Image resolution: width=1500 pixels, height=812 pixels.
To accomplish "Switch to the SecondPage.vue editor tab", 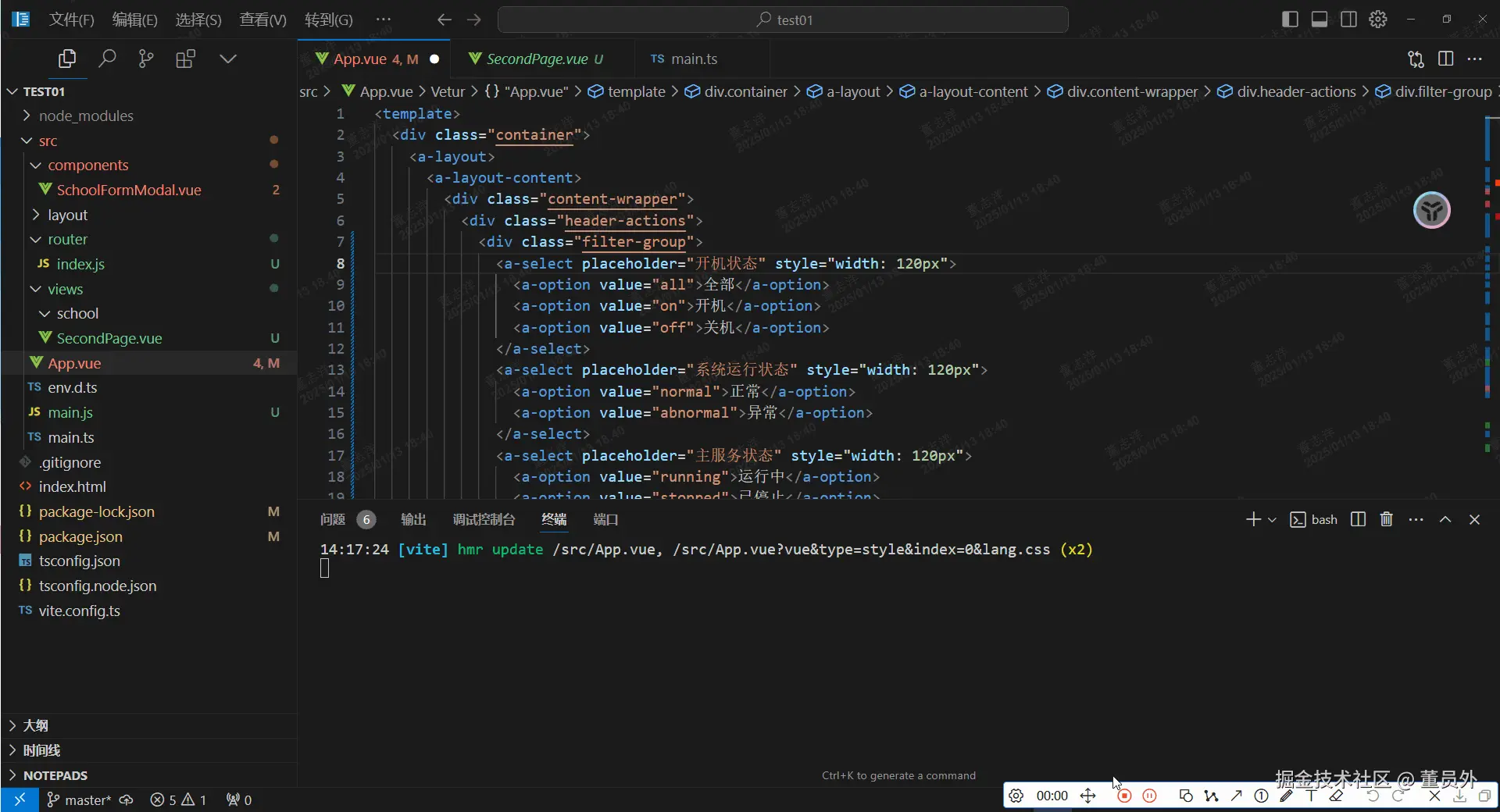I will (x=537, y=59).
